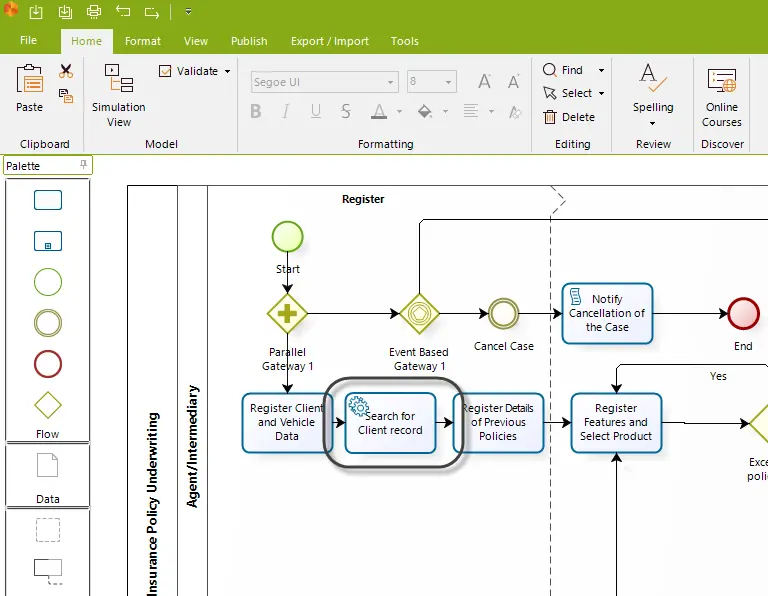Toggle Strikethrough formatting
The width and height of the screenshot is (768, 596).
pyautogui.click(x=346, y=112)
